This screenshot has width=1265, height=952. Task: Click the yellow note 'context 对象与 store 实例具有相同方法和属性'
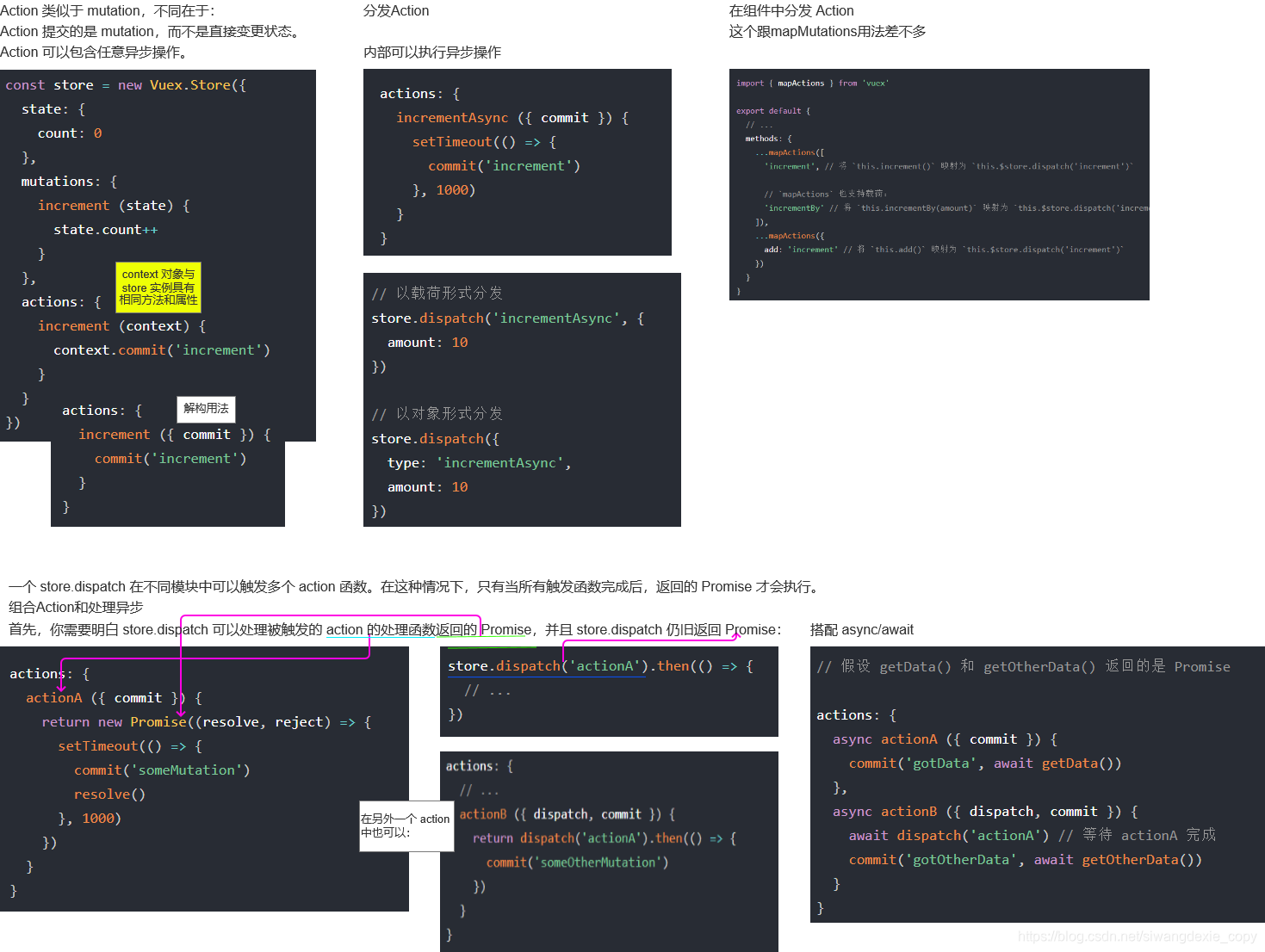[158, 287]
